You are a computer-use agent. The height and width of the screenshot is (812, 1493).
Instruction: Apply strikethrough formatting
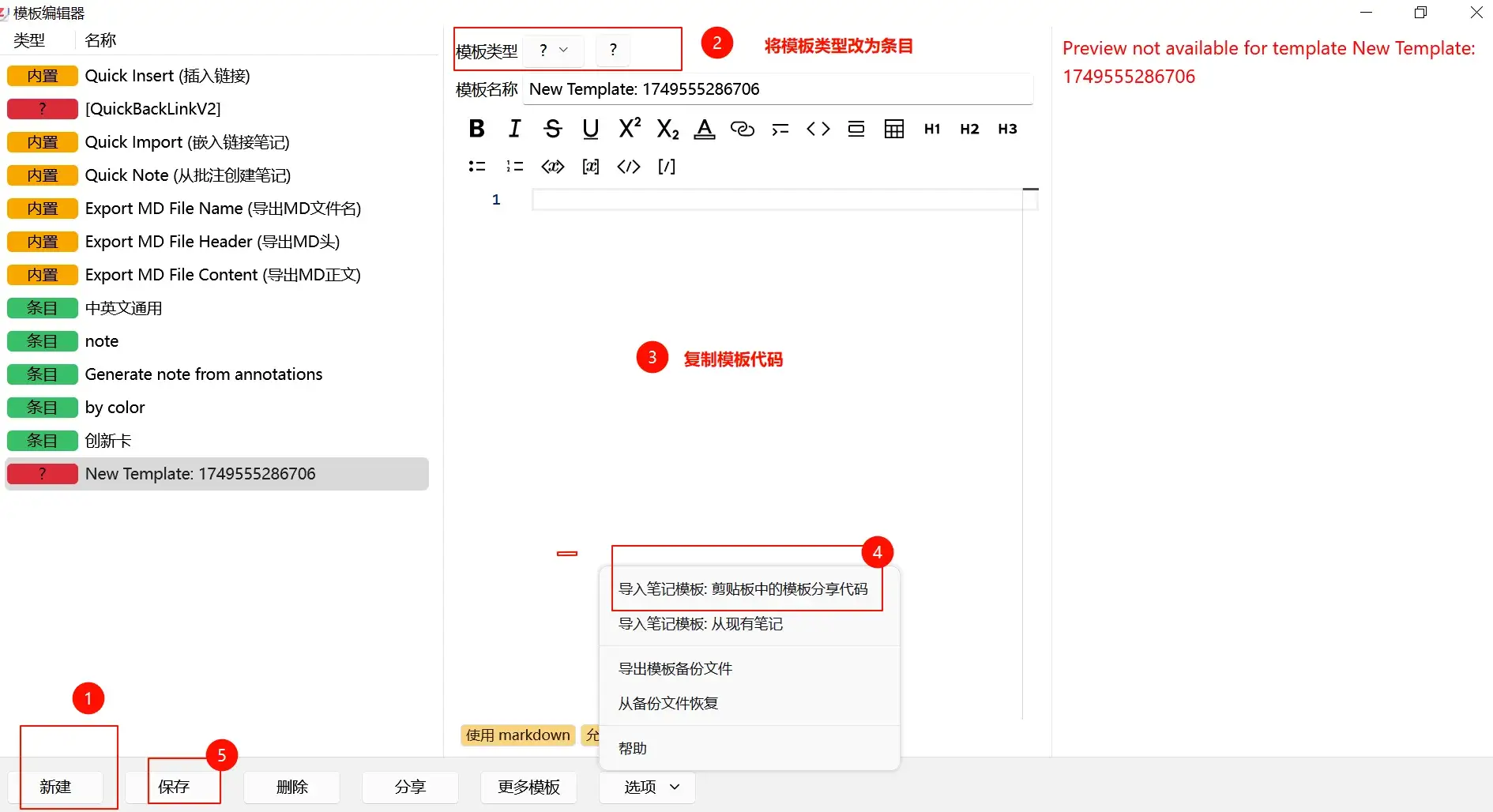pyautogui.click(x=553, y=129)
